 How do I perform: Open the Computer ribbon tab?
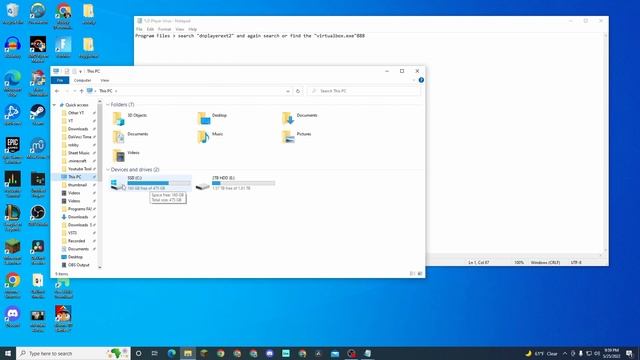(x=82, y=80)
